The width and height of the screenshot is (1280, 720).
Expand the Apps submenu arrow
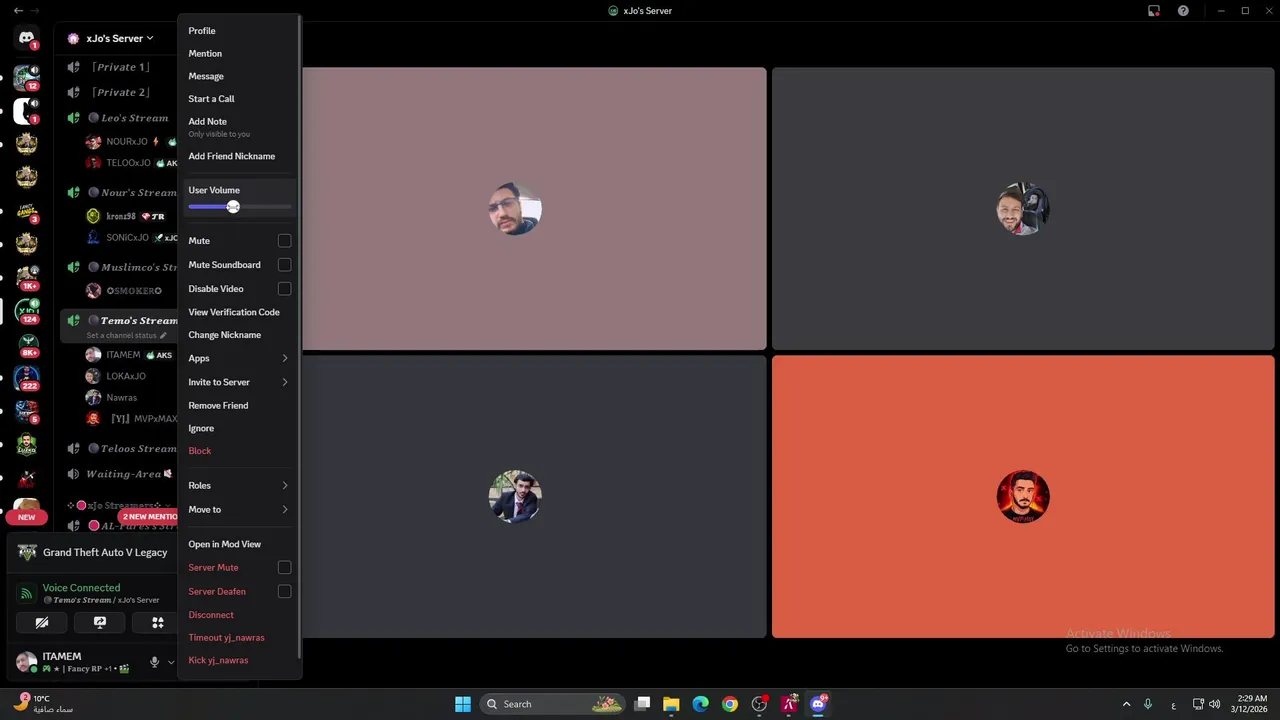[284, 358]
